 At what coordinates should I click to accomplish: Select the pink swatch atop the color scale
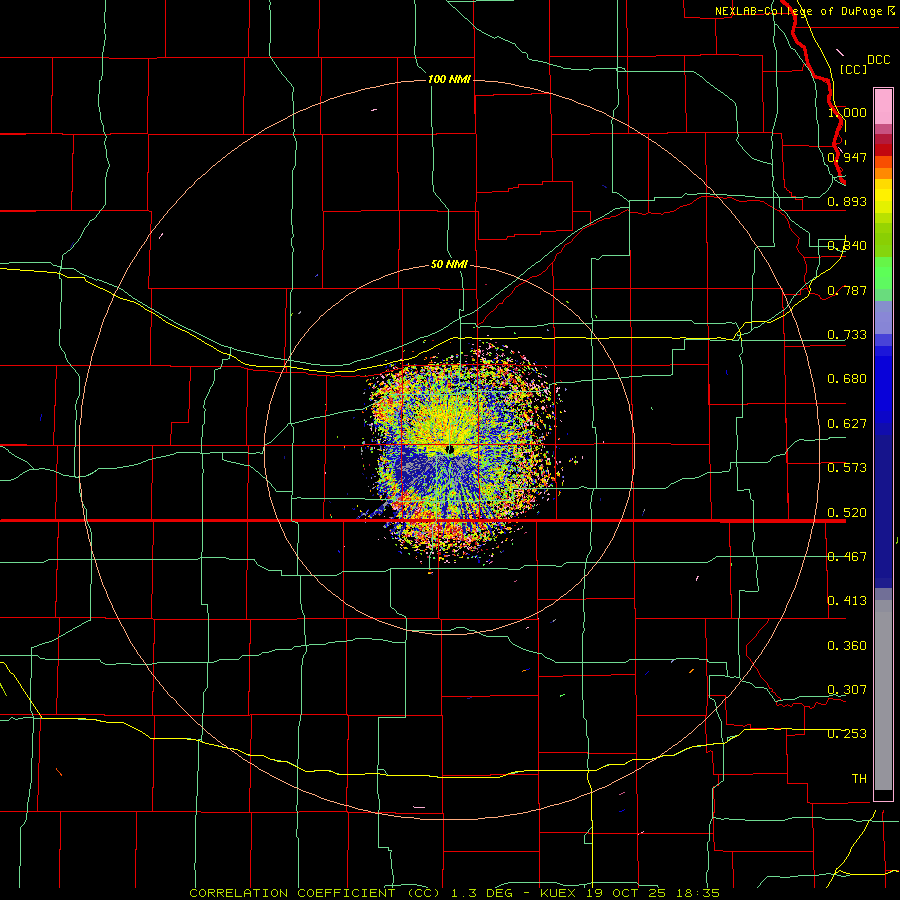[883, 107]
